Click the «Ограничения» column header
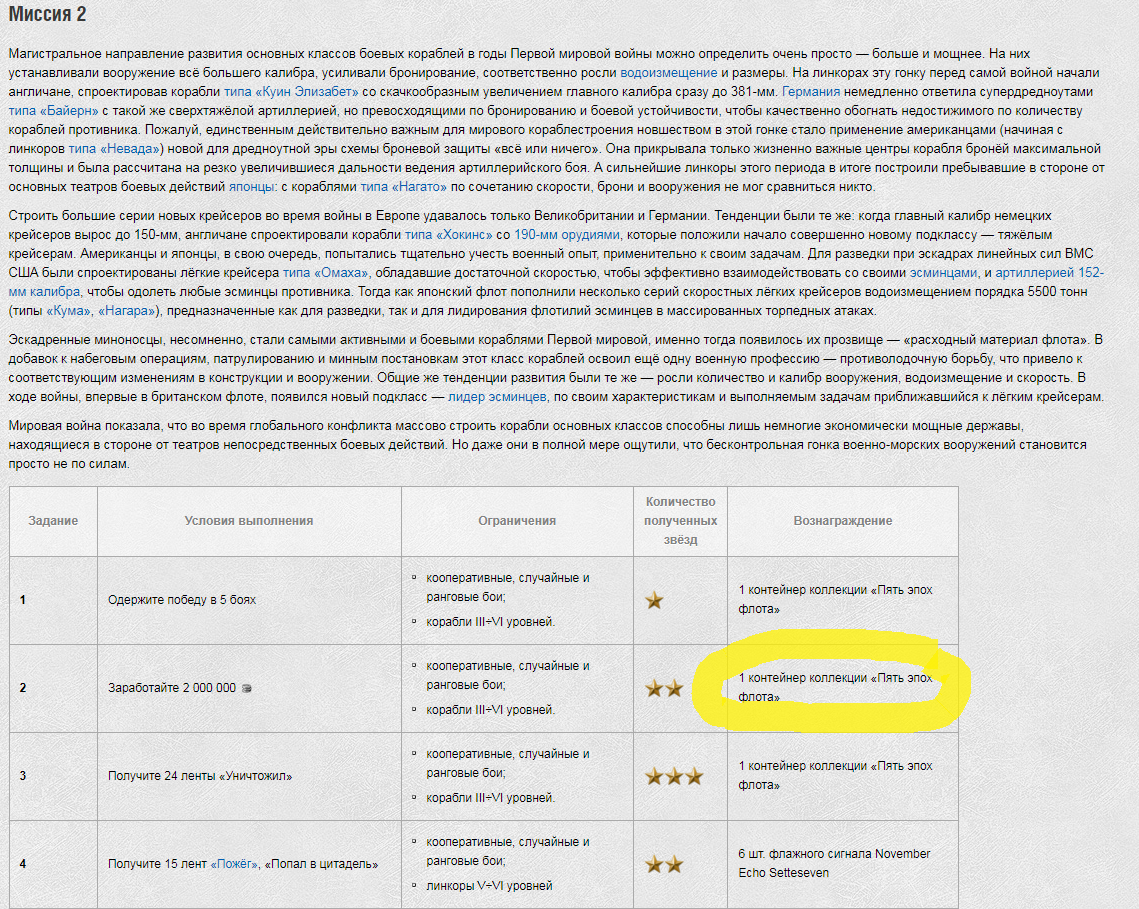The image size is (1139, 909). pyautogui.click(x=517, y=521)
